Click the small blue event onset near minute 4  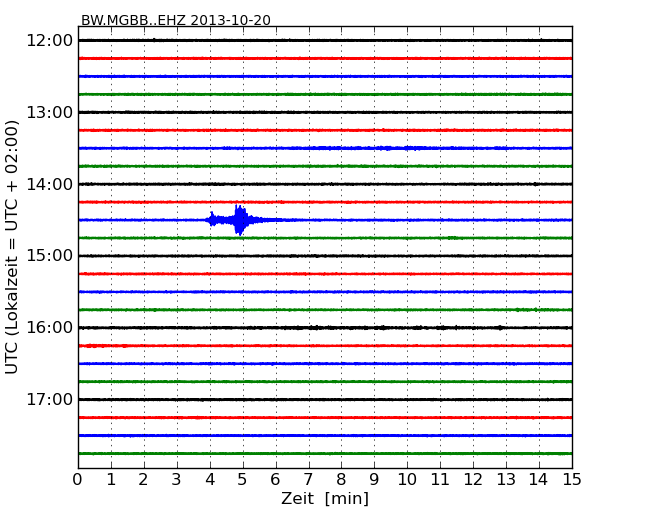click(212, 219)
